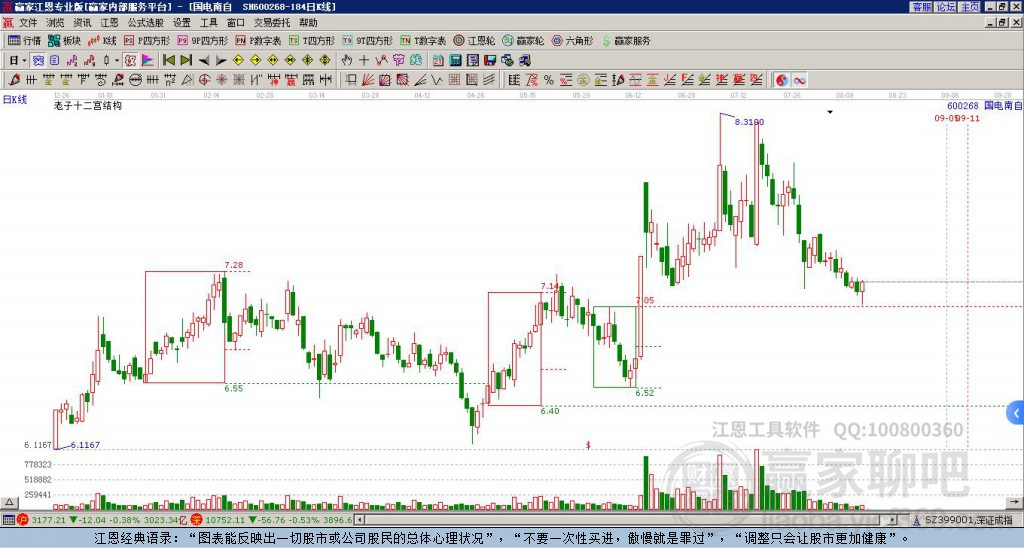Screen dimensions: 1024x548
Task: Open the 设置 menu
Action: (x=182, y=23)
